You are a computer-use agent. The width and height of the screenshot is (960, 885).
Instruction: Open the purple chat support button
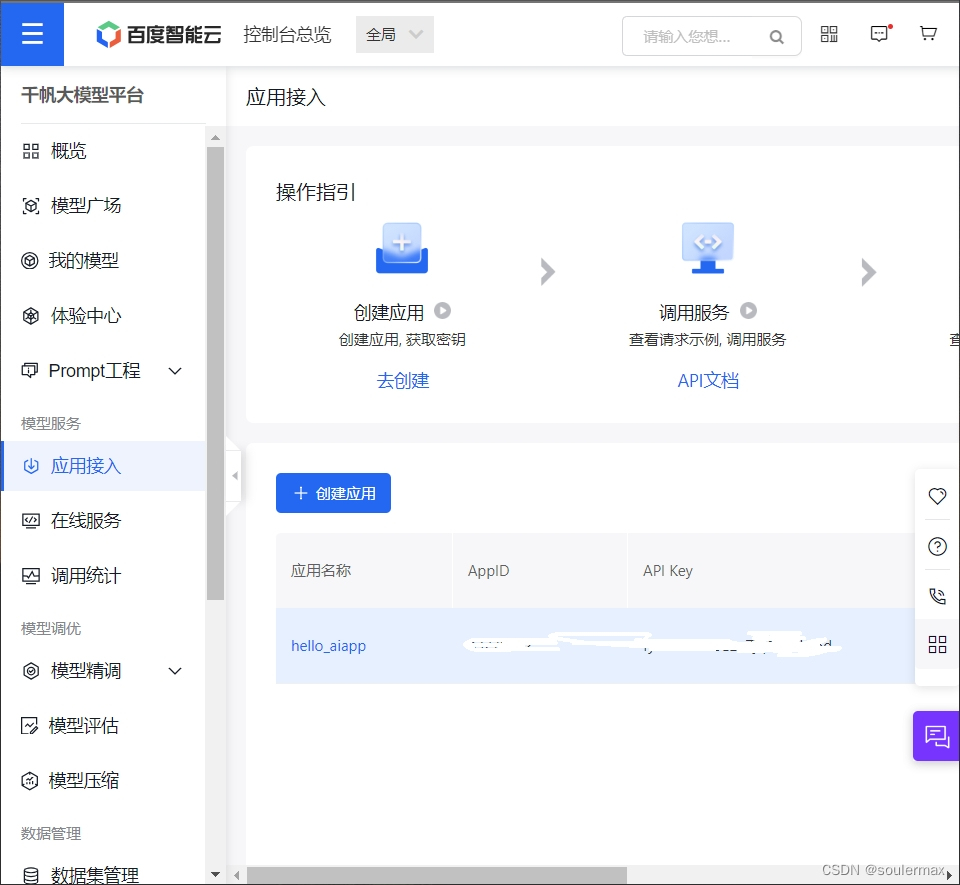click(x=936, y=736)
